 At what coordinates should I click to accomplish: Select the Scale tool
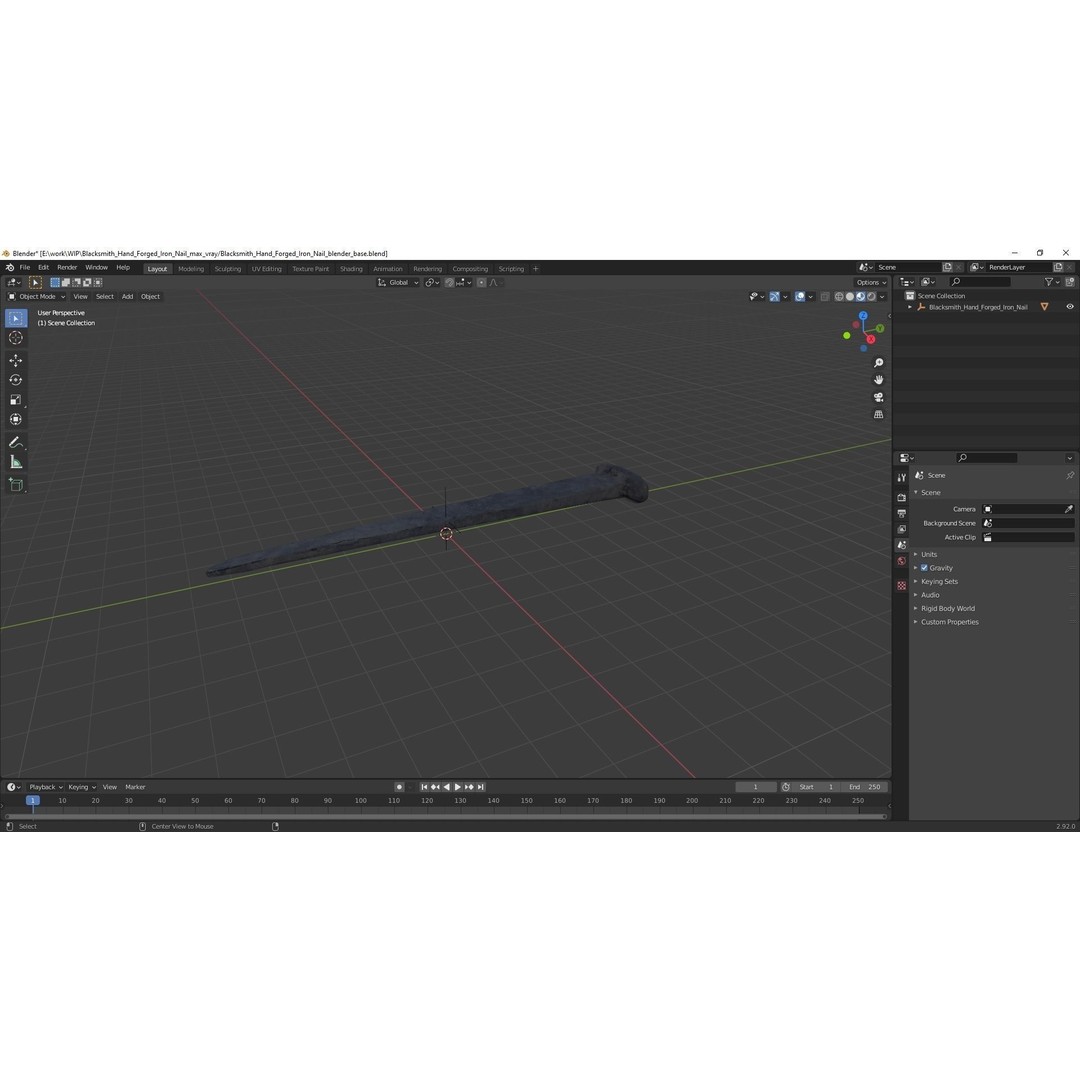(x=16, y=399)
